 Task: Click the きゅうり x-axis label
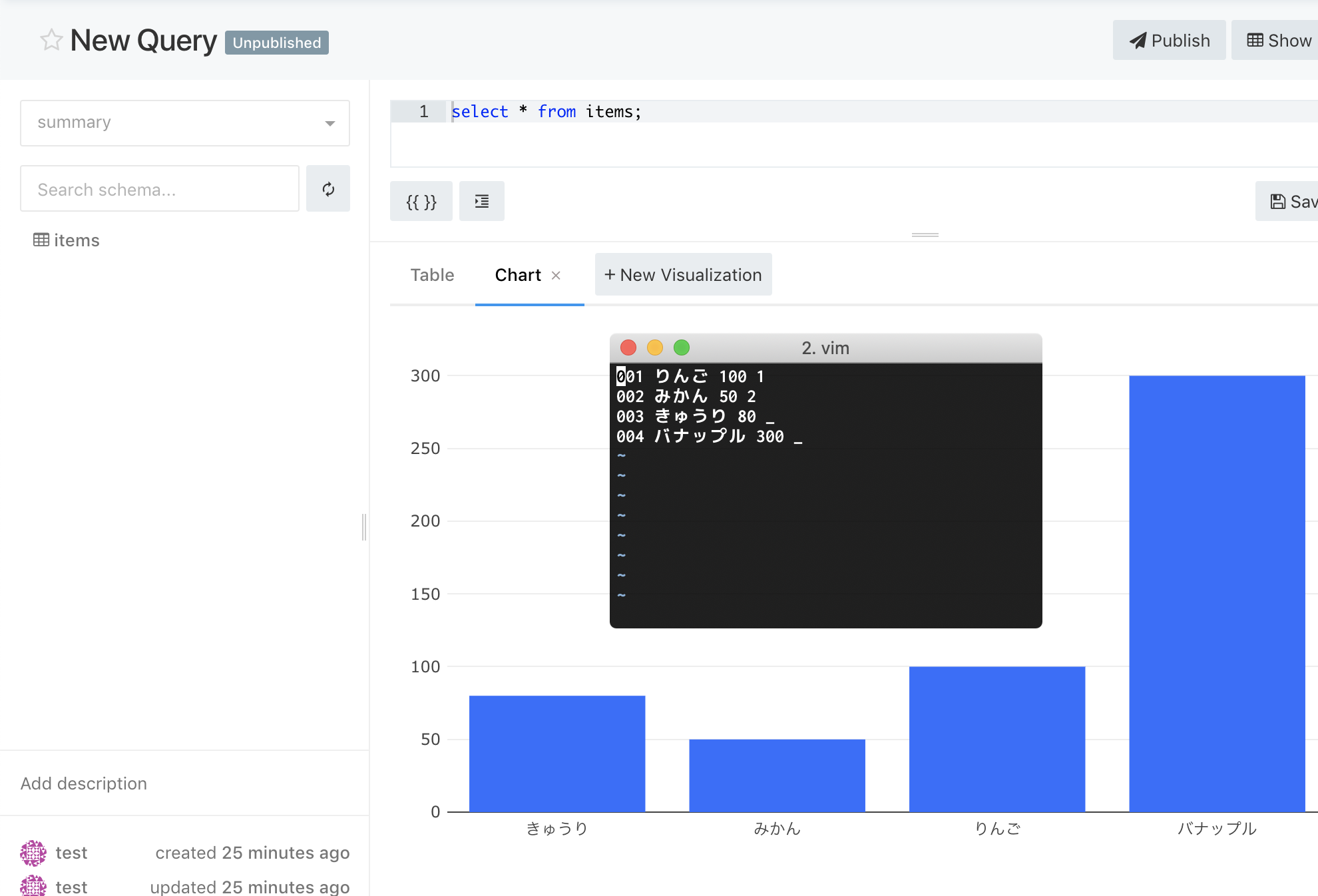557,829
